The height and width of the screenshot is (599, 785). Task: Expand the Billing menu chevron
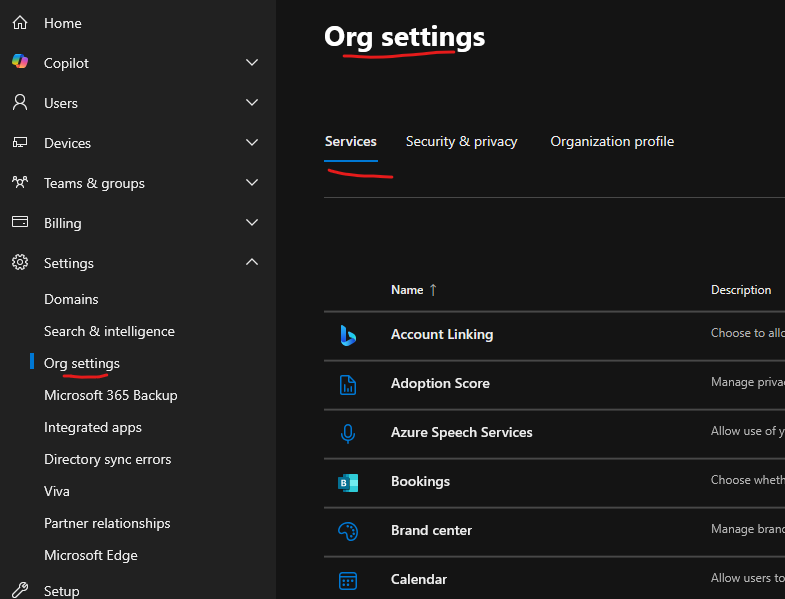point(252,222)
